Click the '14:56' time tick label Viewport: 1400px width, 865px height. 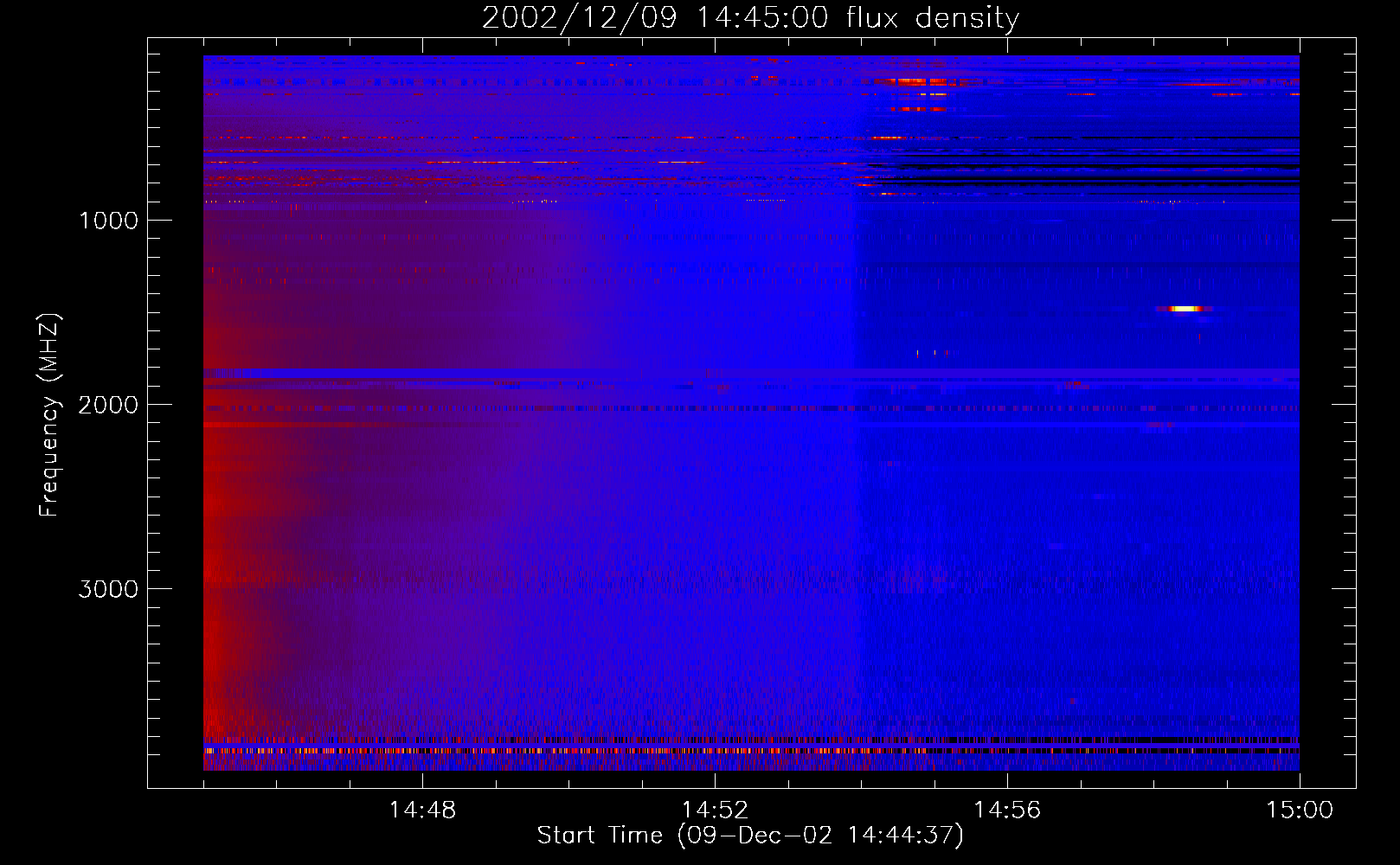(x=1007, y=811)
